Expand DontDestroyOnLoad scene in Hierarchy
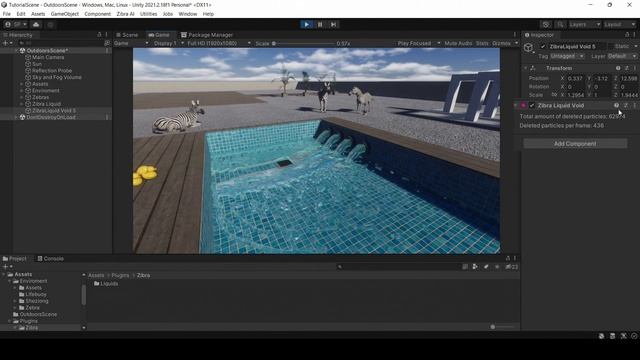Image resolution: width=640 pixels, height=360 pixels. pos(16,117)
